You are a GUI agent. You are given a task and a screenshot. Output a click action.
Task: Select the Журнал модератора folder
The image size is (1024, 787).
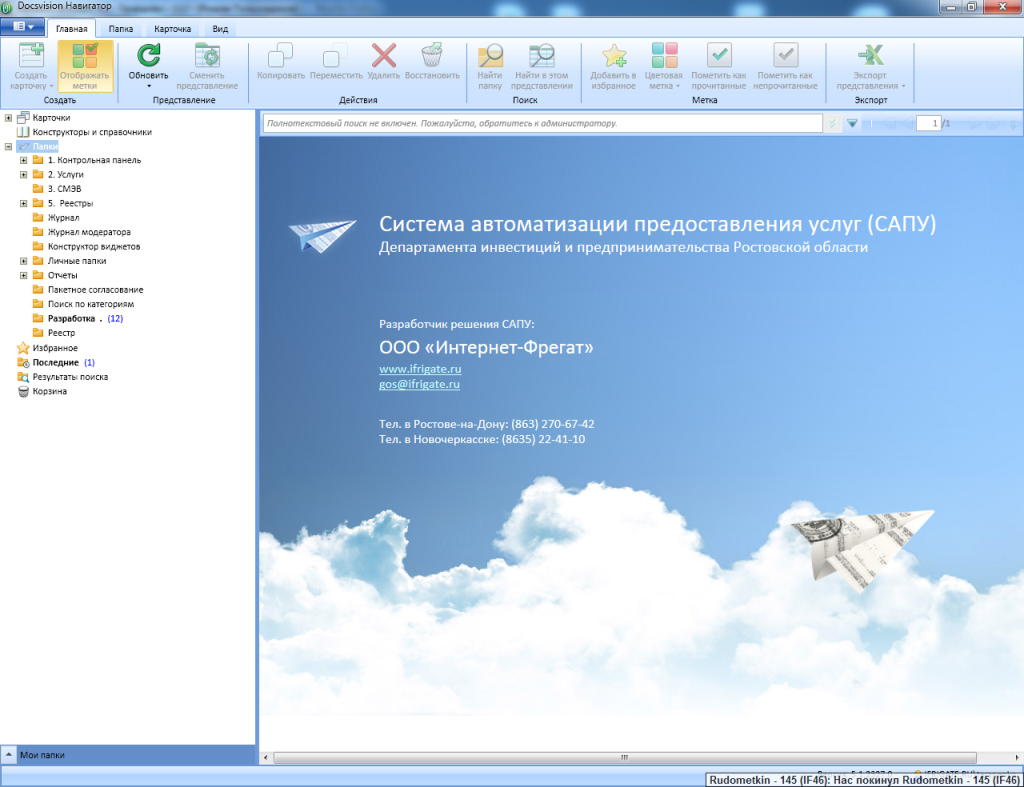(x=89, y=232)
